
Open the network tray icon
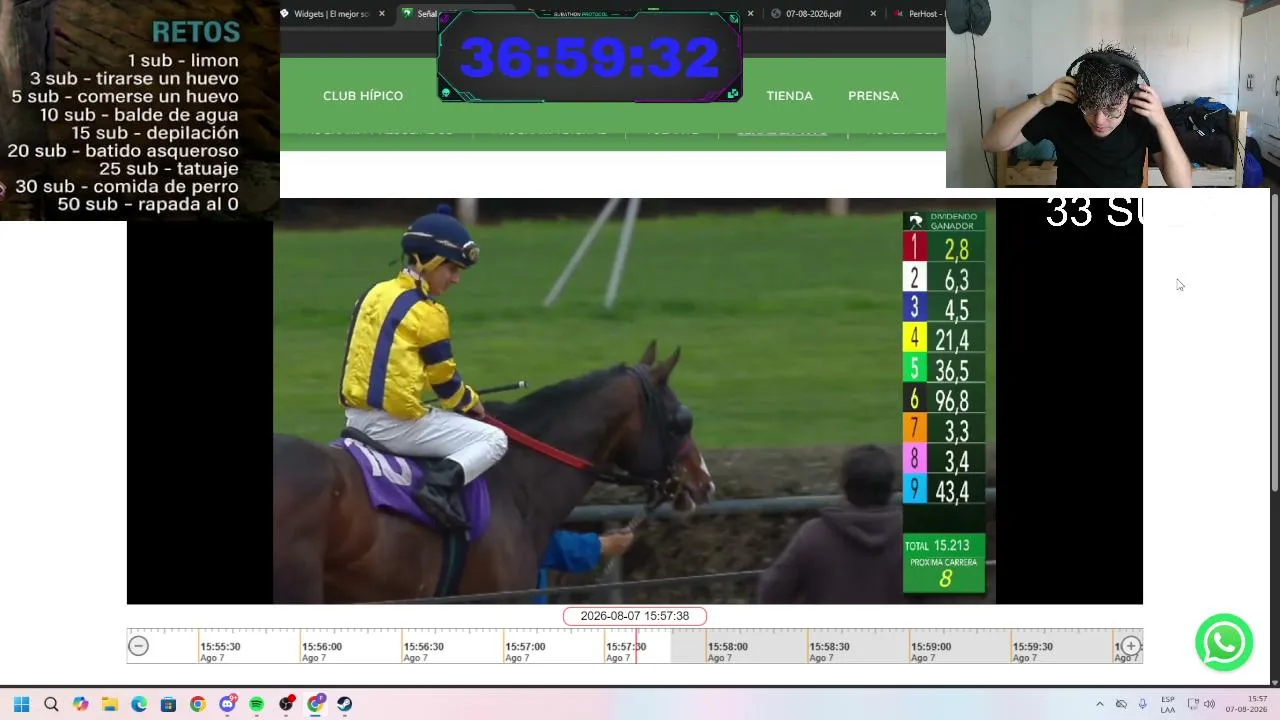pos(1193,704)
